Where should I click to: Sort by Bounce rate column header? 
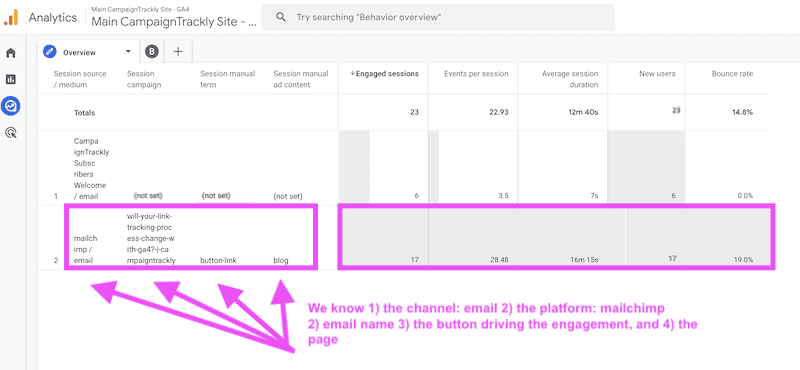pos(732,74)
